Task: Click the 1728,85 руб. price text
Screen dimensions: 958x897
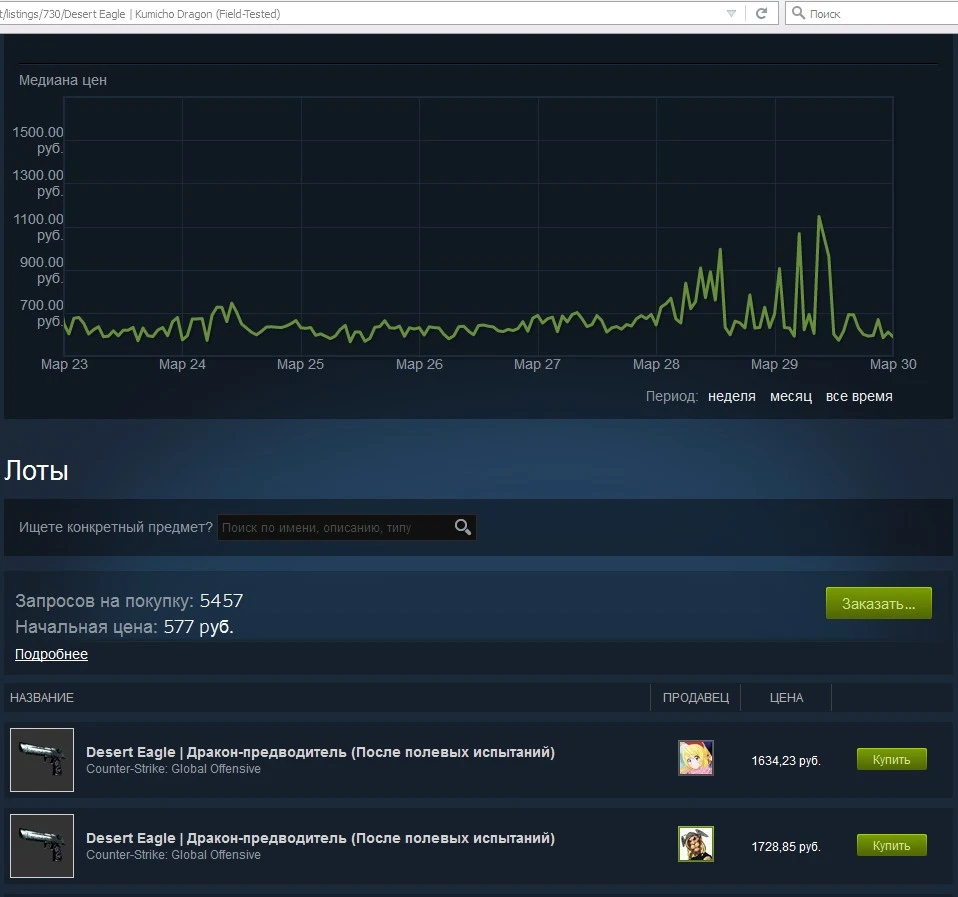Action: [x=786, y=847]
